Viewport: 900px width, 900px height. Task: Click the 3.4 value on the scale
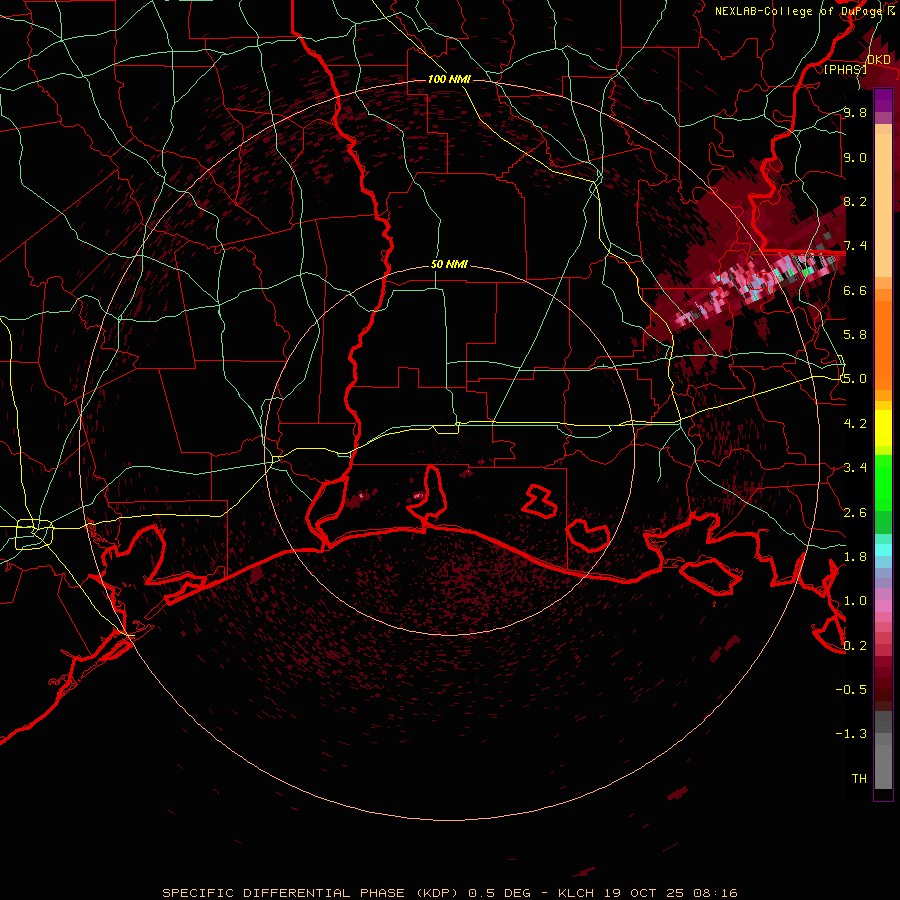point(855,468)
